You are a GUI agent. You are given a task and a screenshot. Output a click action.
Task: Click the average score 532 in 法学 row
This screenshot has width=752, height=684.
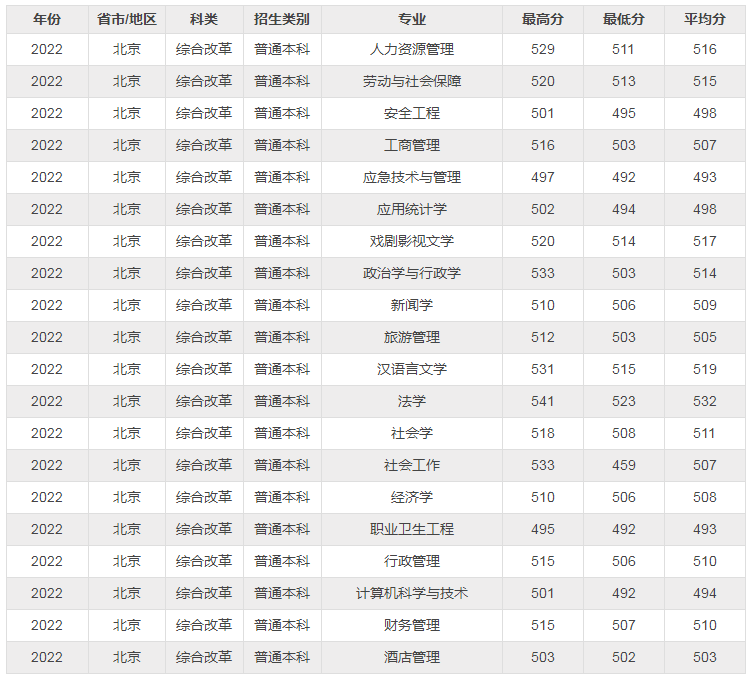[704, 401]
